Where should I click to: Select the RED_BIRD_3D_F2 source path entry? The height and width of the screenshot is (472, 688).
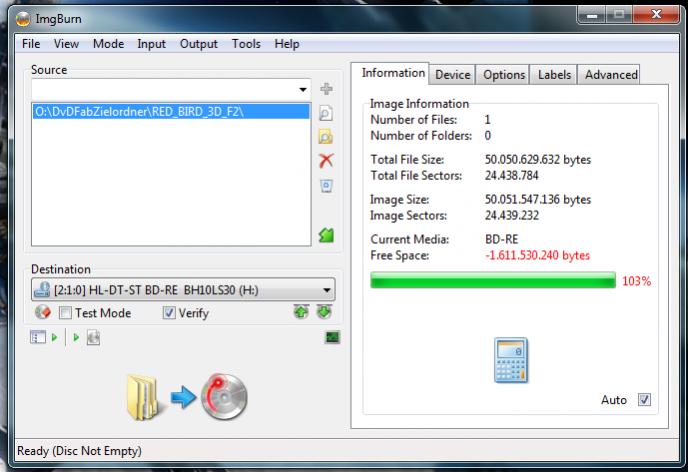[x=171, y=111]
